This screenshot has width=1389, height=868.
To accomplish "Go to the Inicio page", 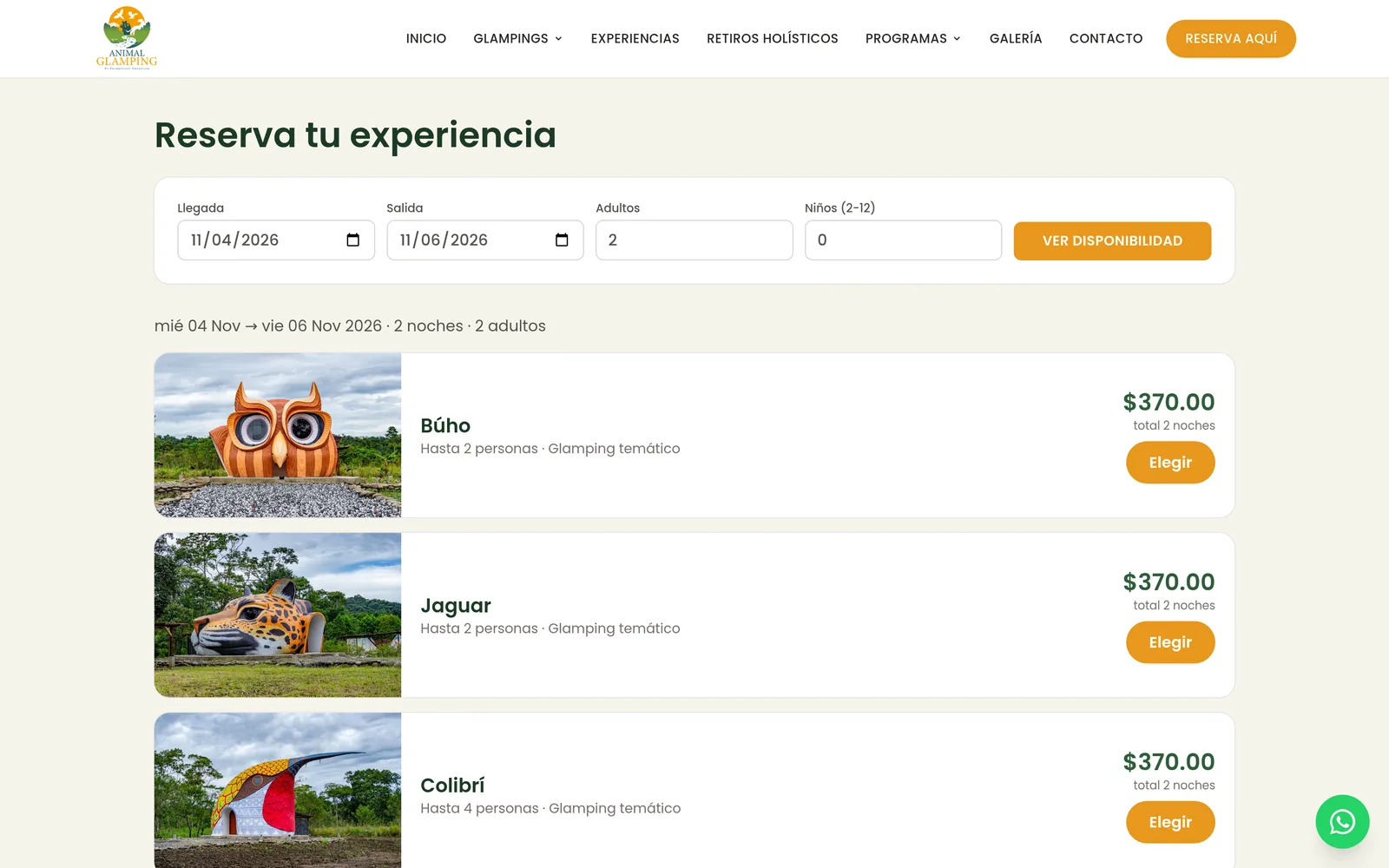I will [x=426, y=38].
